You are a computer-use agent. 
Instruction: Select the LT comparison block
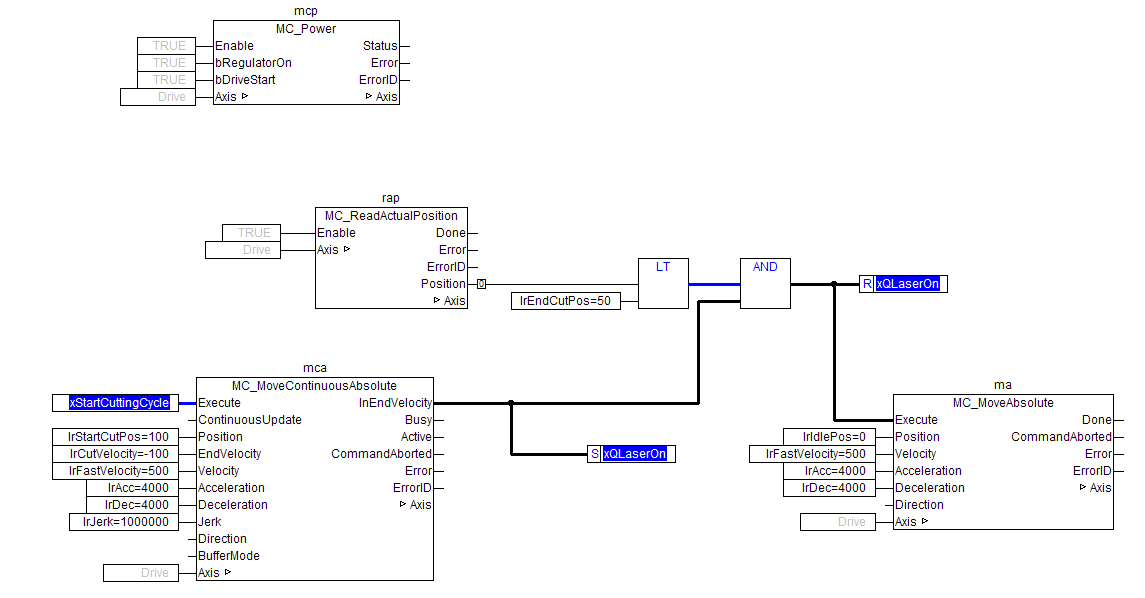tap(663, 283)
